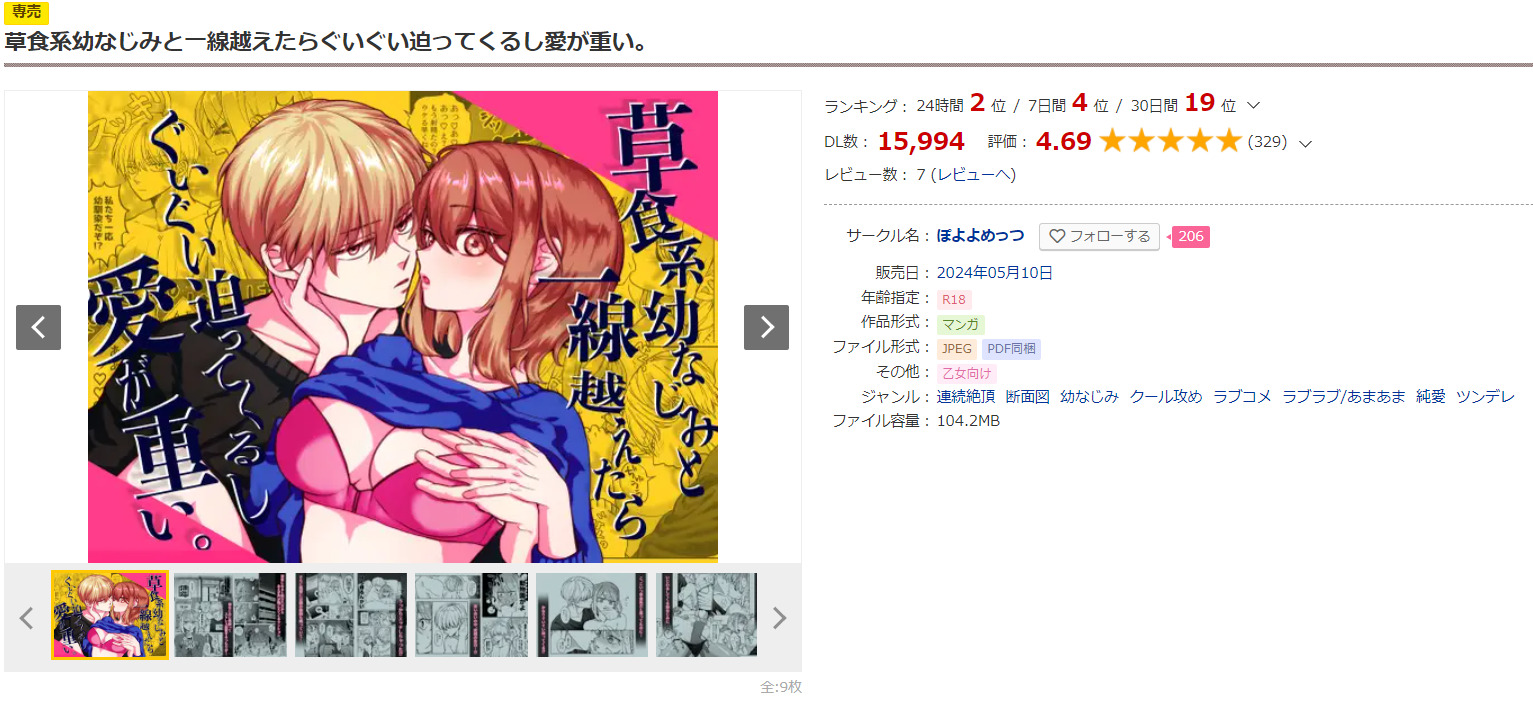This screenshot has width=1533, height=703.
Task: Select the 乙女向け tag
Action: point(967,373)
